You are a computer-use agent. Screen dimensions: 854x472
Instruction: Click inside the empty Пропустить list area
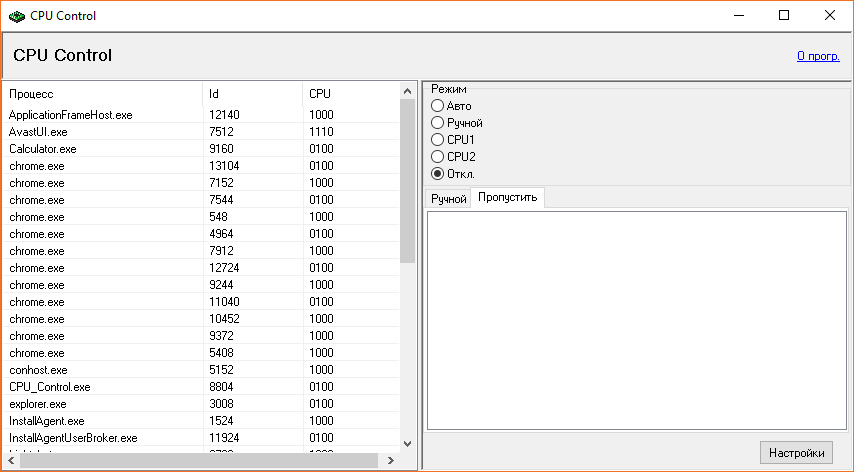coord(637,320)
